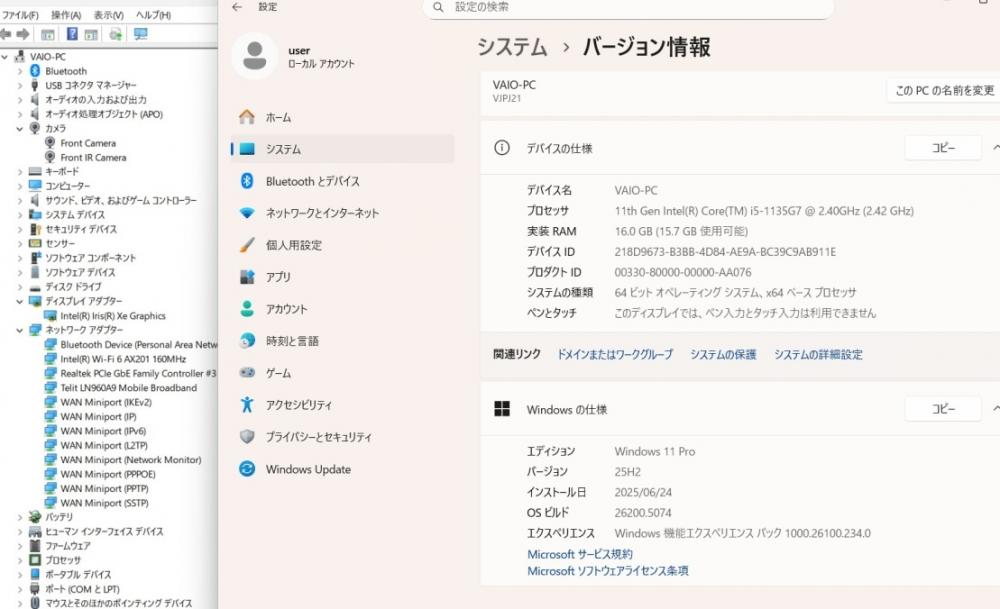1000x609 pixels.
Task: Click the Bluetooth icon in device tree
Action: [35, 71]
